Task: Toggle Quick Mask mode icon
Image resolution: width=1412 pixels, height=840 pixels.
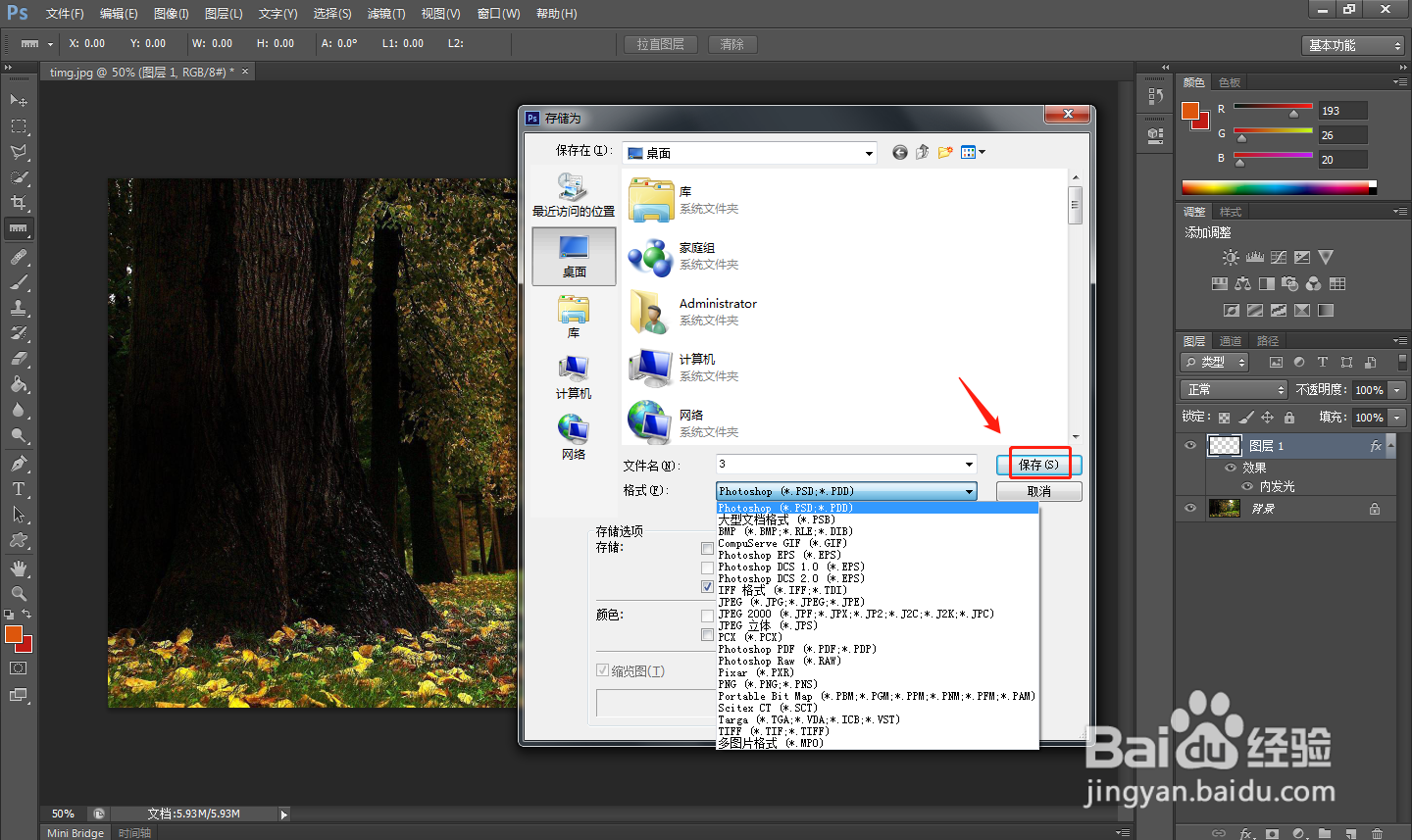Action: [x=19, y=668]
